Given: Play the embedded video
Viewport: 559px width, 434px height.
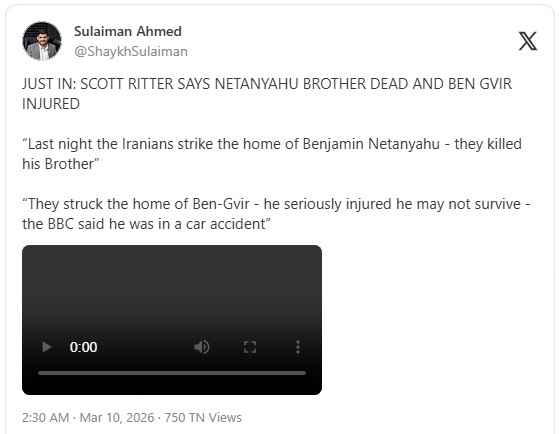Looking at the screenshot, I should coord(47,347).
